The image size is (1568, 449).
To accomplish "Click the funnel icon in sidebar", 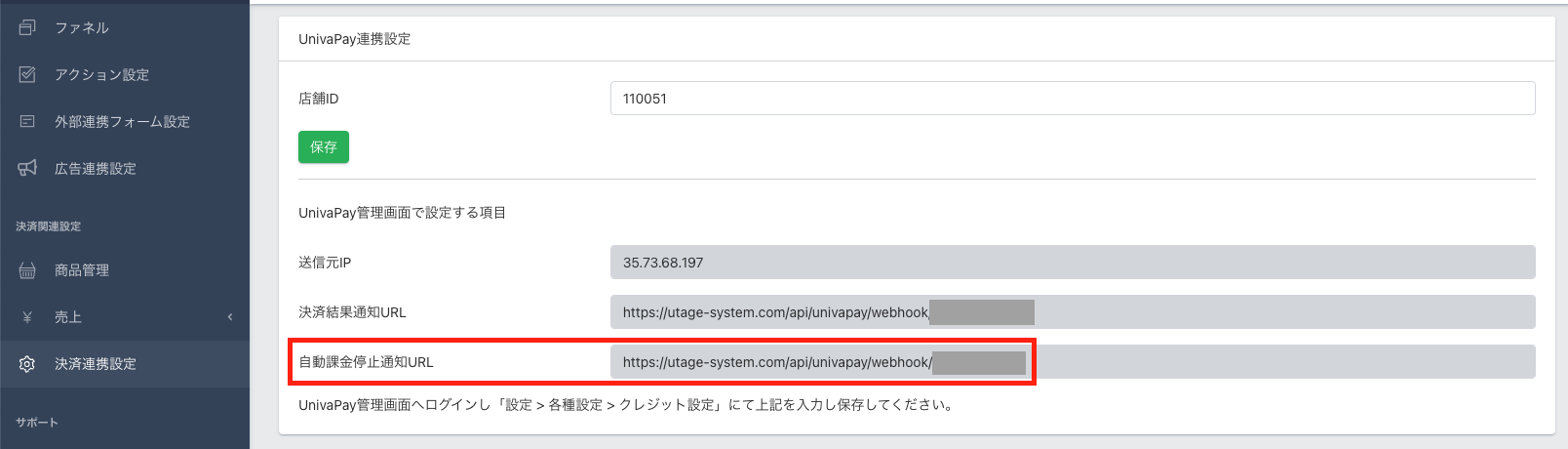I will click(x=27, y=27).
